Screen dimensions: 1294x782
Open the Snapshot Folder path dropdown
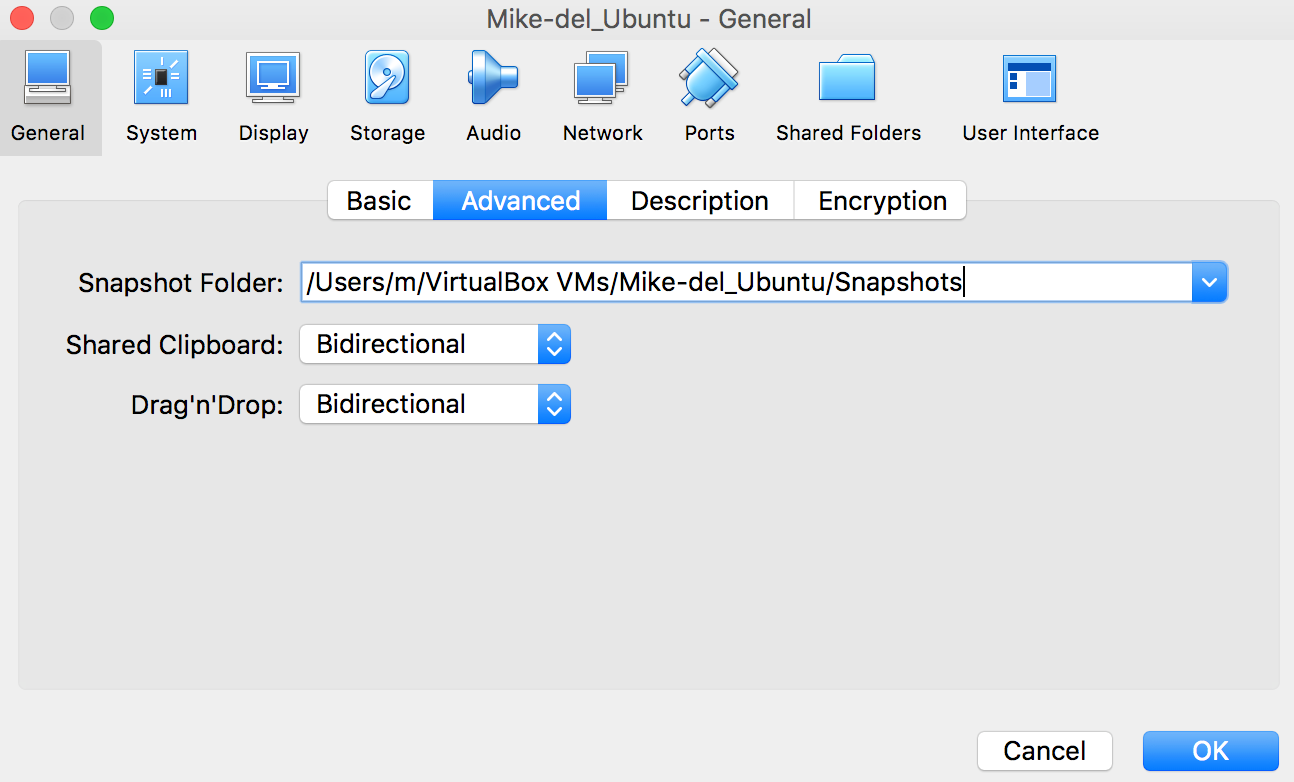pos(1210,282)
